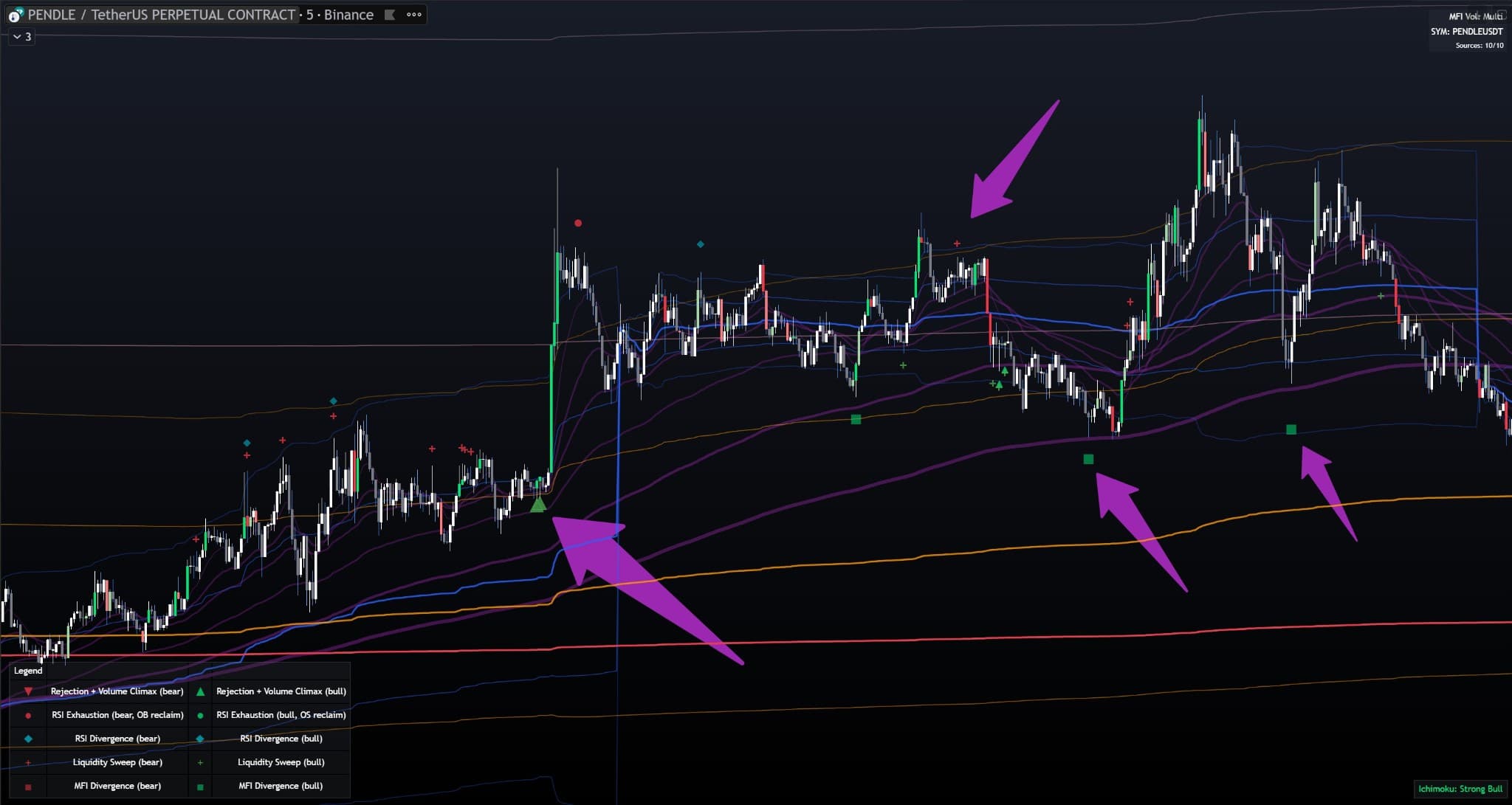Viewport: 1512px width, 805px height.
Task: Click the Liquidity Sweep (bear) red plus icon
Action: (28, 762)
